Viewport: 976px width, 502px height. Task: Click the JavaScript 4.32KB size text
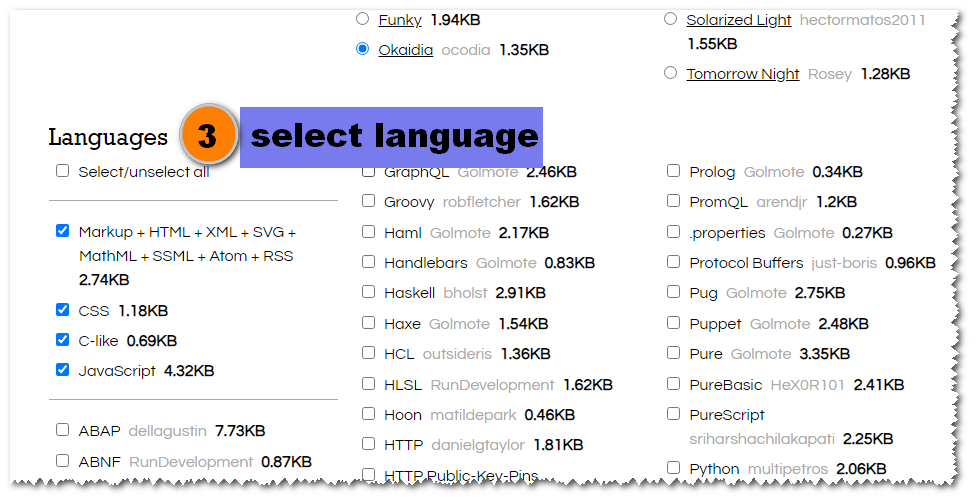point(189,371)
